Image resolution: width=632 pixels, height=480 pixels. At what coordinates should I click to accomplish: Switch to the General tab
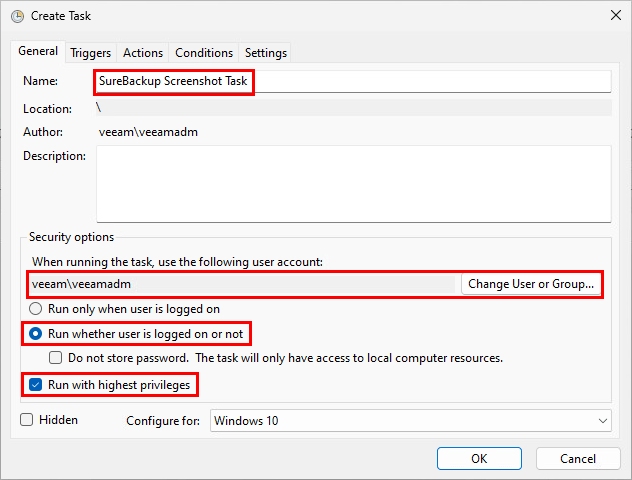(38, 52)
